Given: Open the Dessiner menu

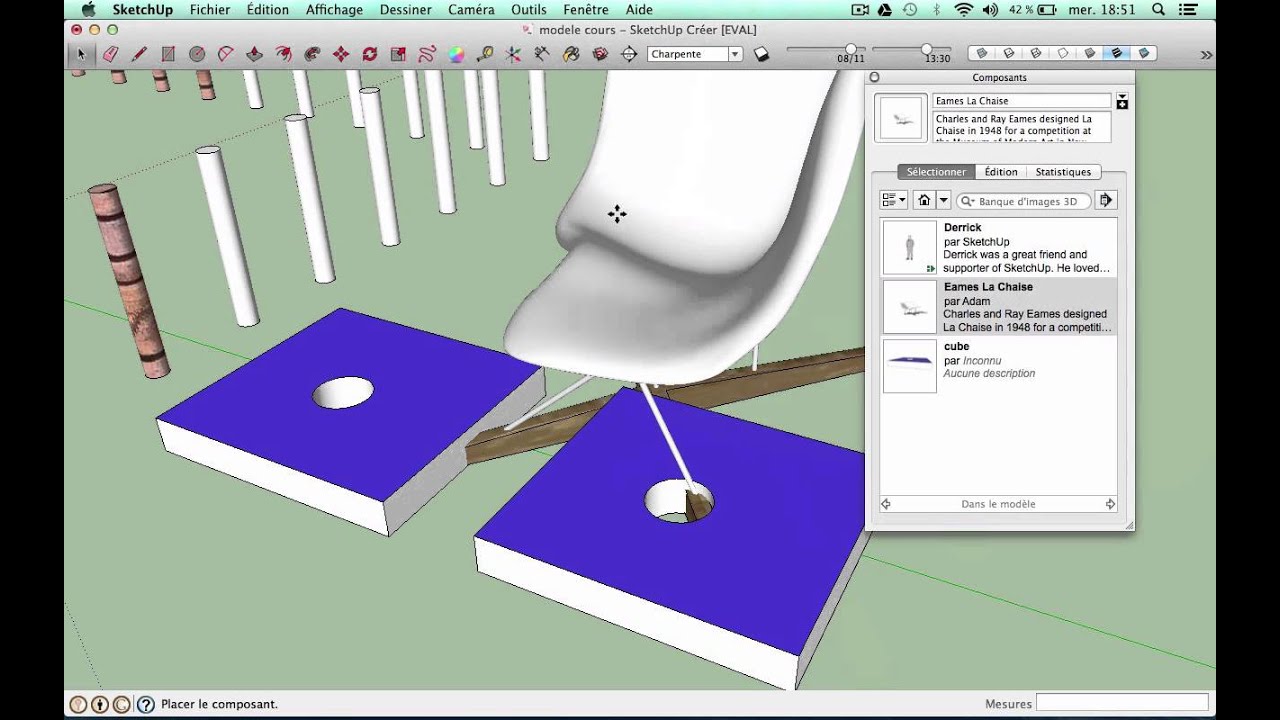Looking at the screenshot, I should (x=406, y=10).
